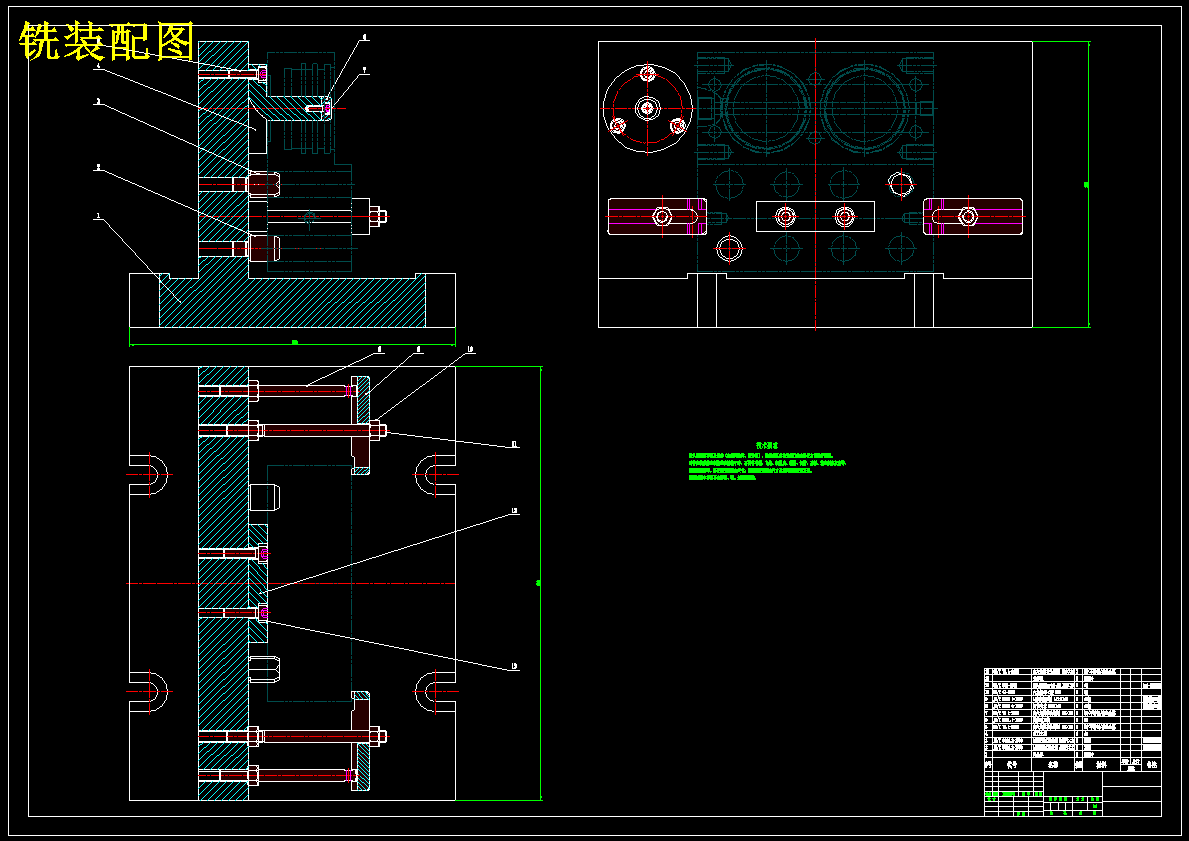Click the 备注 header in parts list
Viewport: 1189px width, 841px height.
(1152, 765)
